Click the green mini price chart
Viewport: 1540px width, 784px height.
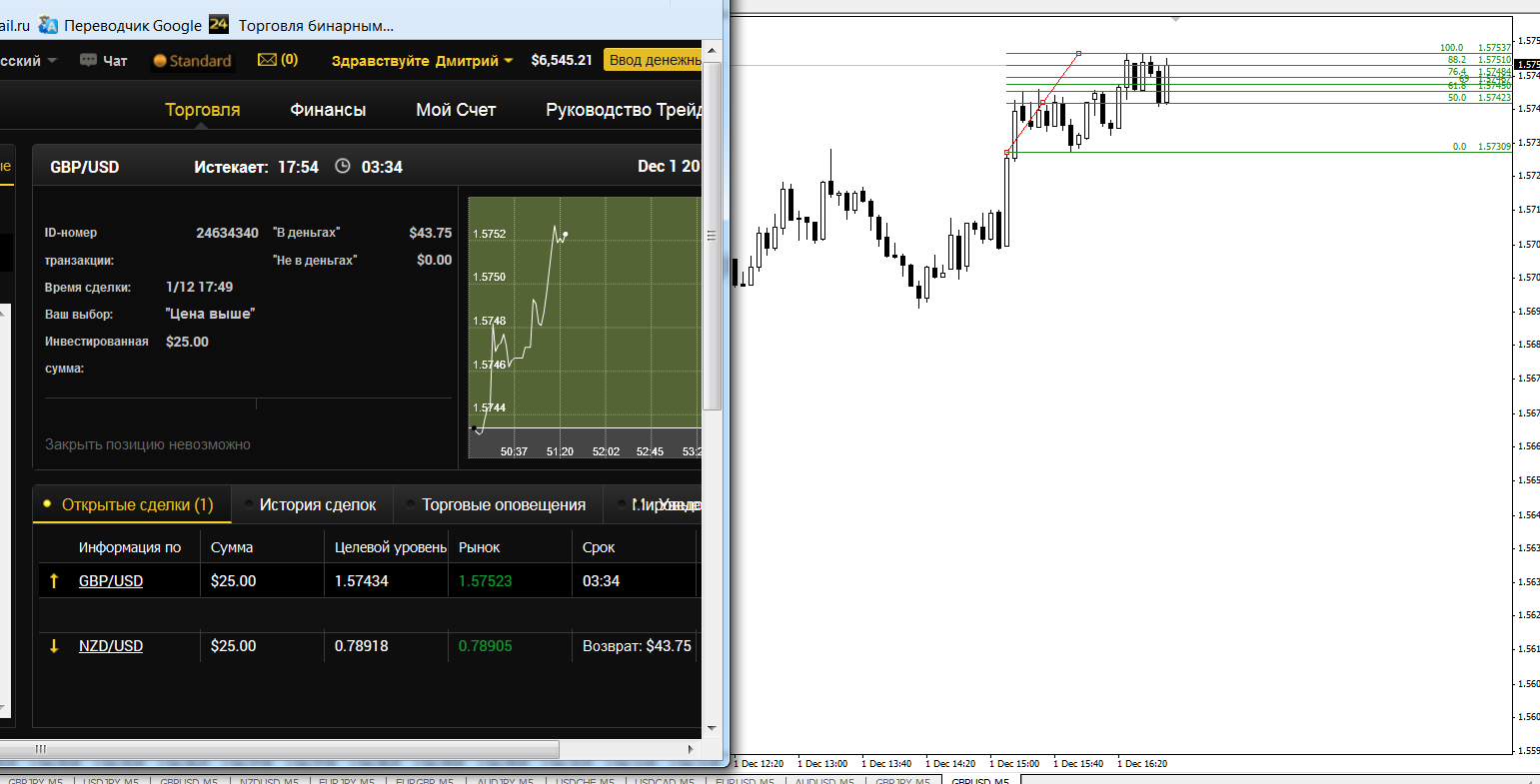click(585, 328)
